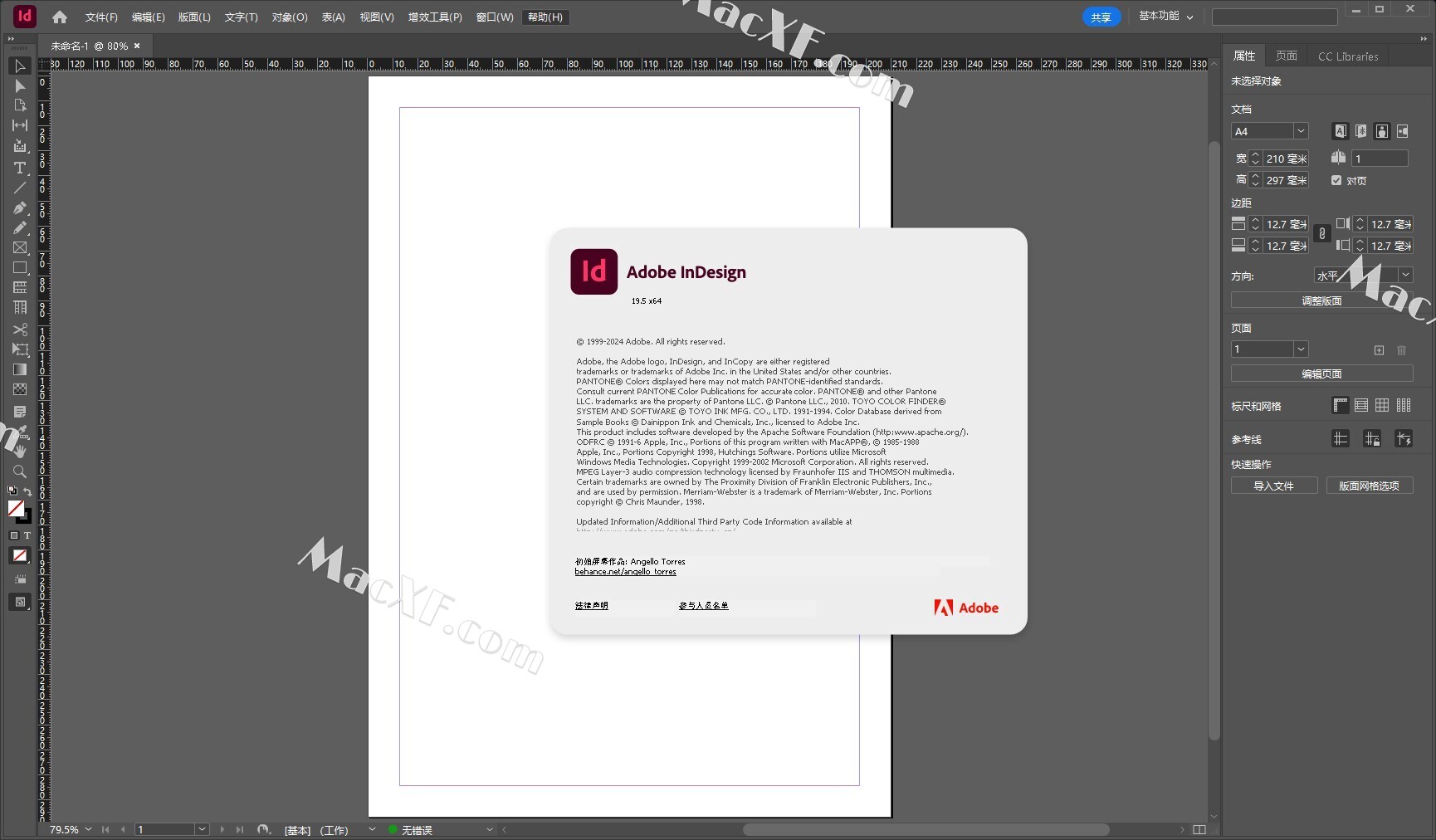Image resolution: width=1436 pixels, height=840 pixels.
Task: Toggle Lock Guides icon
Action: [1372, 439]
